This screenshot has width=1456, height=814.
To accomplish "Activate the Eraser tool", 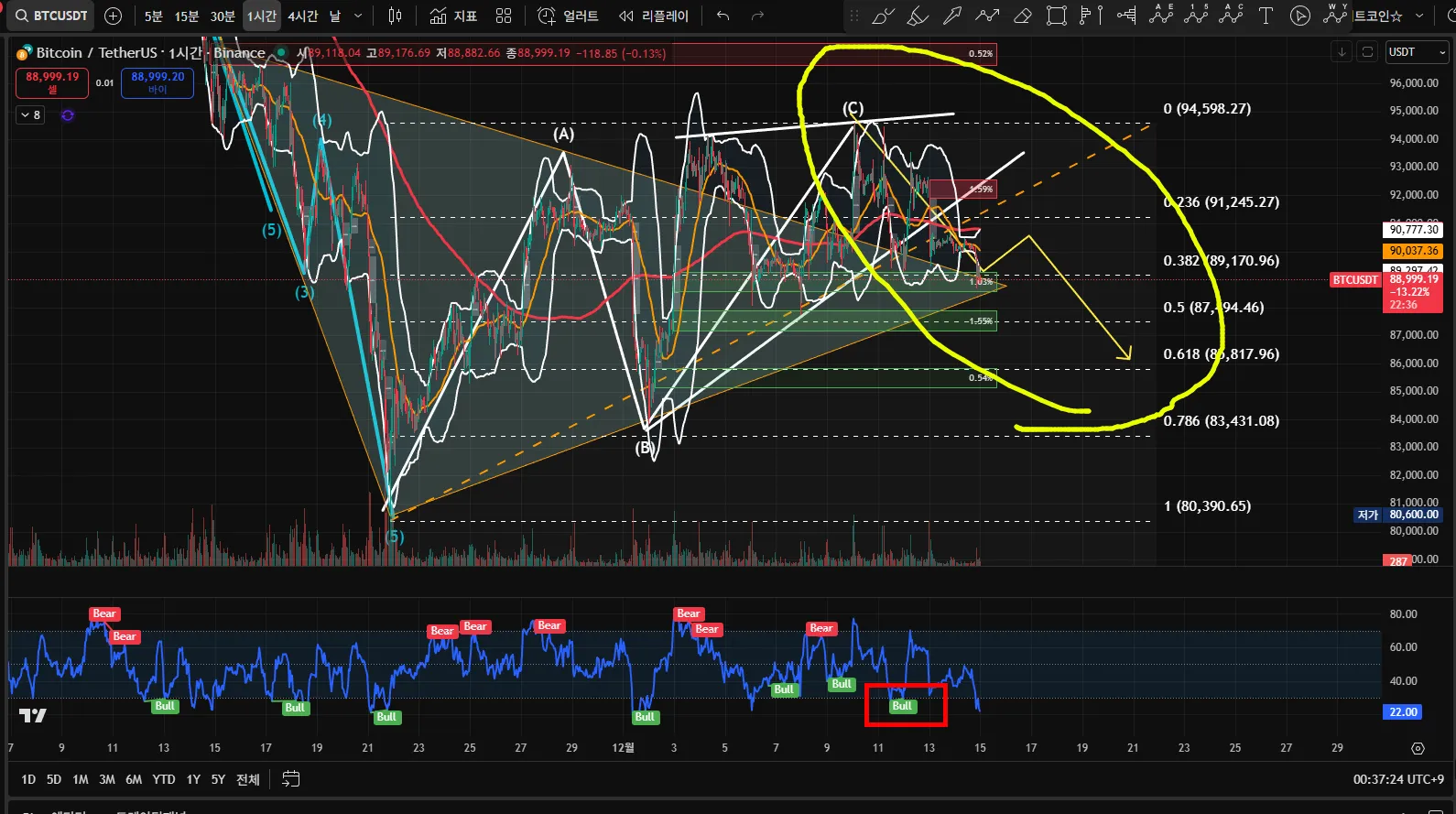I will coord(1023,16).
